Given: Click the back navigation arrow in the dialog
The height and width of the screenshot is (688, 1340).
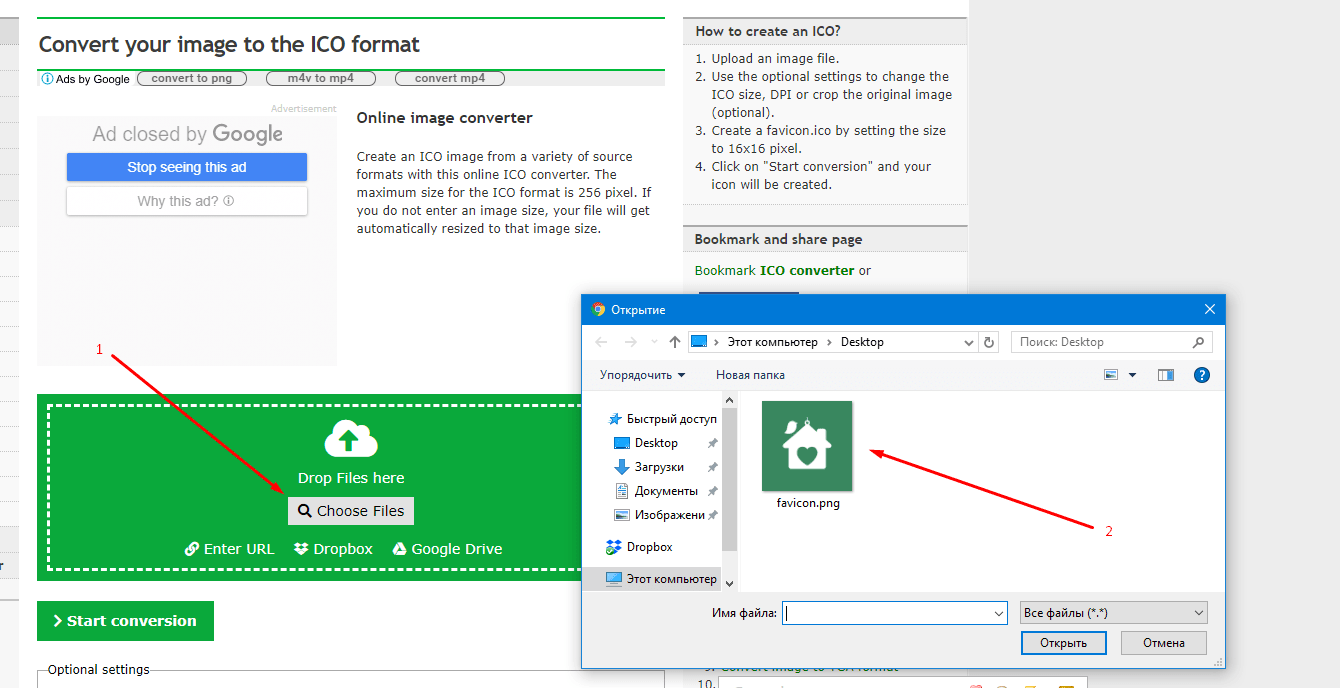Looking at the screenshot, I should point(601,341).
